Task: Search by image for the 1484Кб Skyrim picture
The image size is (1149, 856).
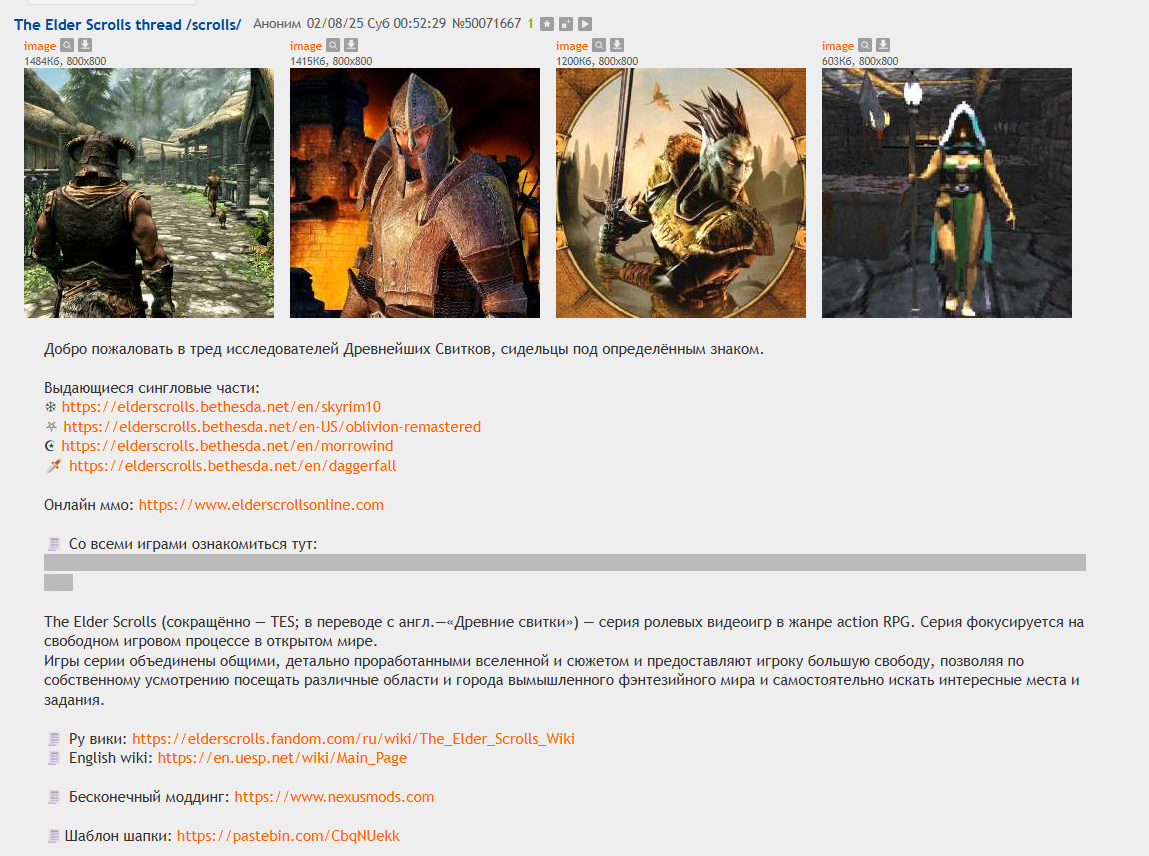Action: click(x=67, y=45)
